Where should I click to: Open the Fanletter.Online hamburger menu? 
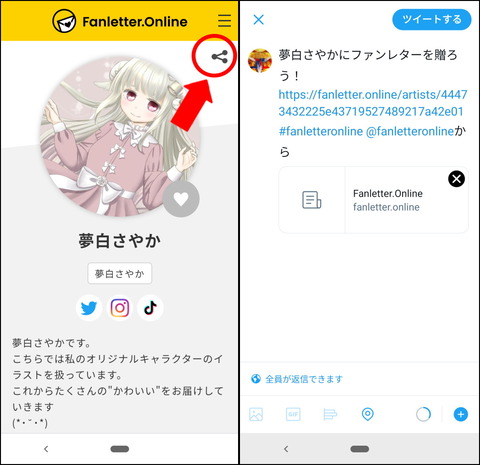(224, 21)
